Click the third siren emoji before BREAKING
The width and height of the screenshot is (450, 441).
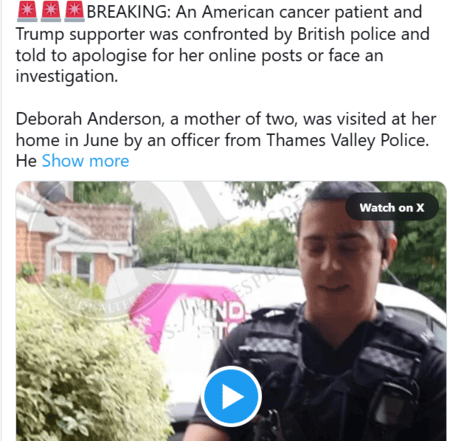(74, 11)
